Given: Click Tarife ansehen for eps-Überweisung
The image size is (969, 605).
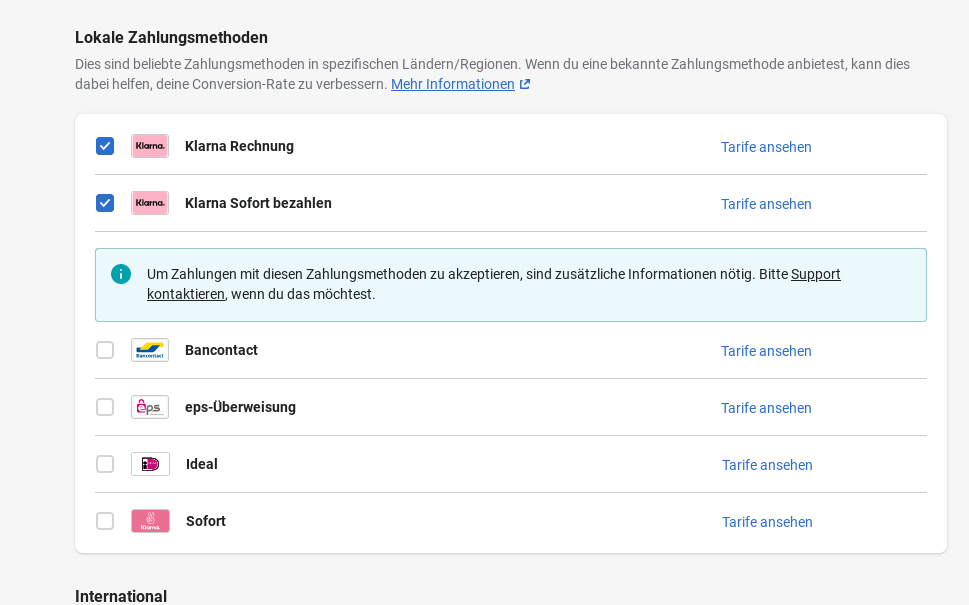Looking at the screenshot, I should 766,408.
